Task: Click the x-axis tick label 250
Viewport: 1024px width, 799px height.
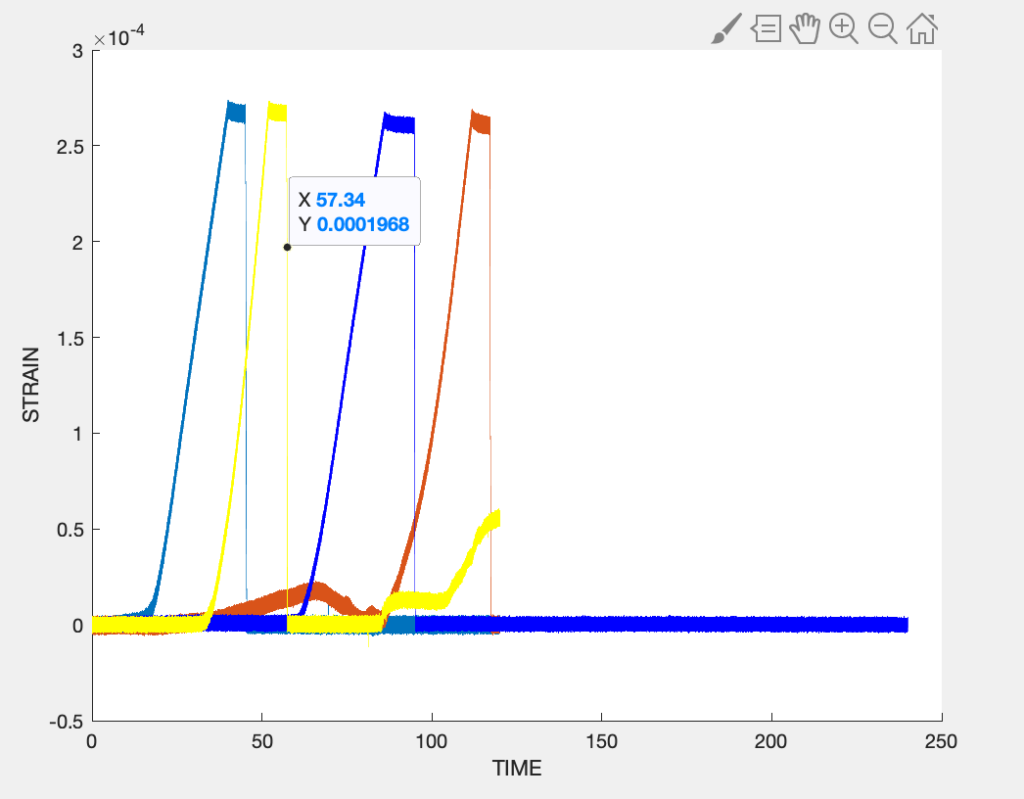Action: (940, 742)
